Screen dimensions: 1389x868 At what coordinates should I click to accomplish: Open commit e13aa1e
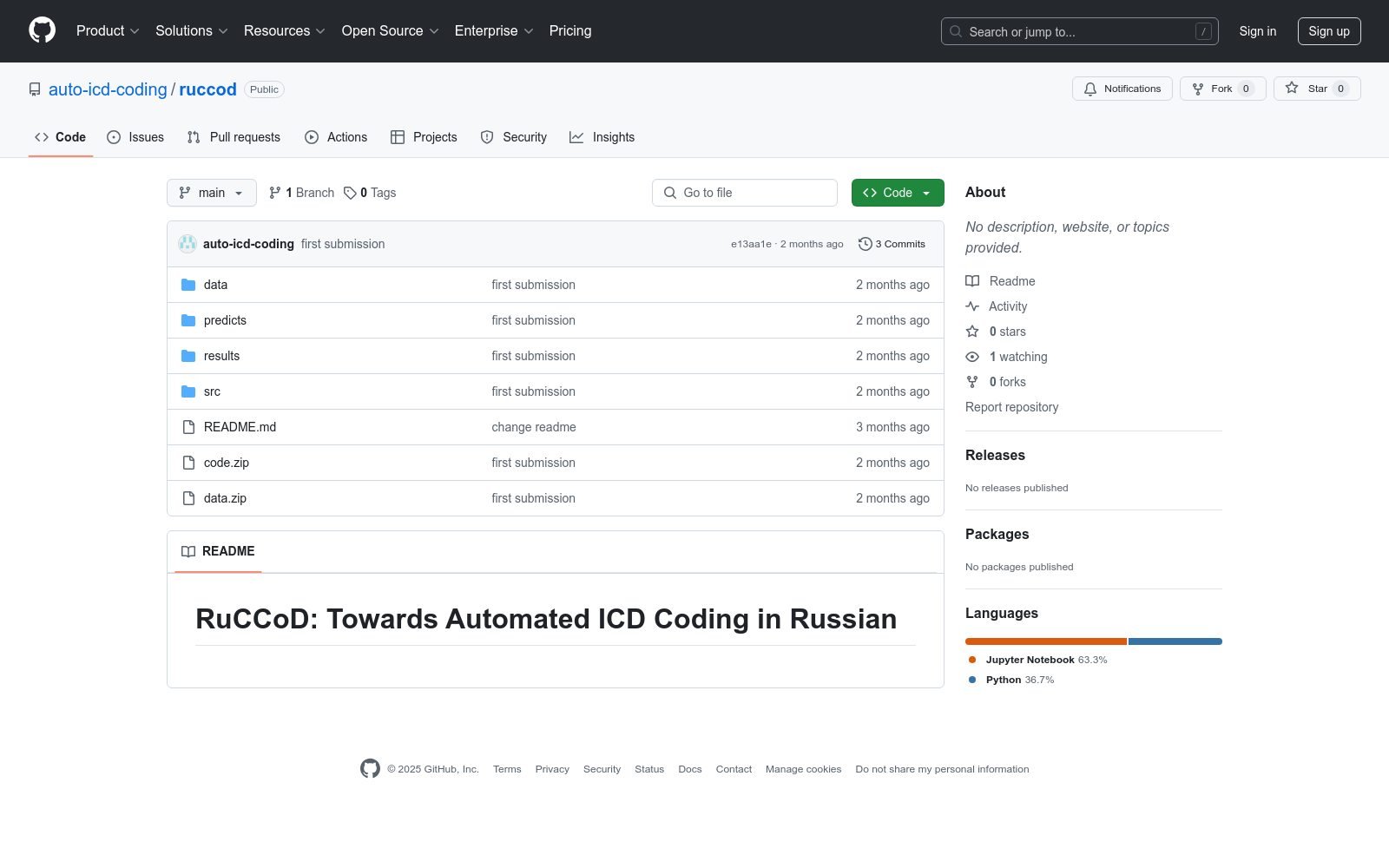751,244
